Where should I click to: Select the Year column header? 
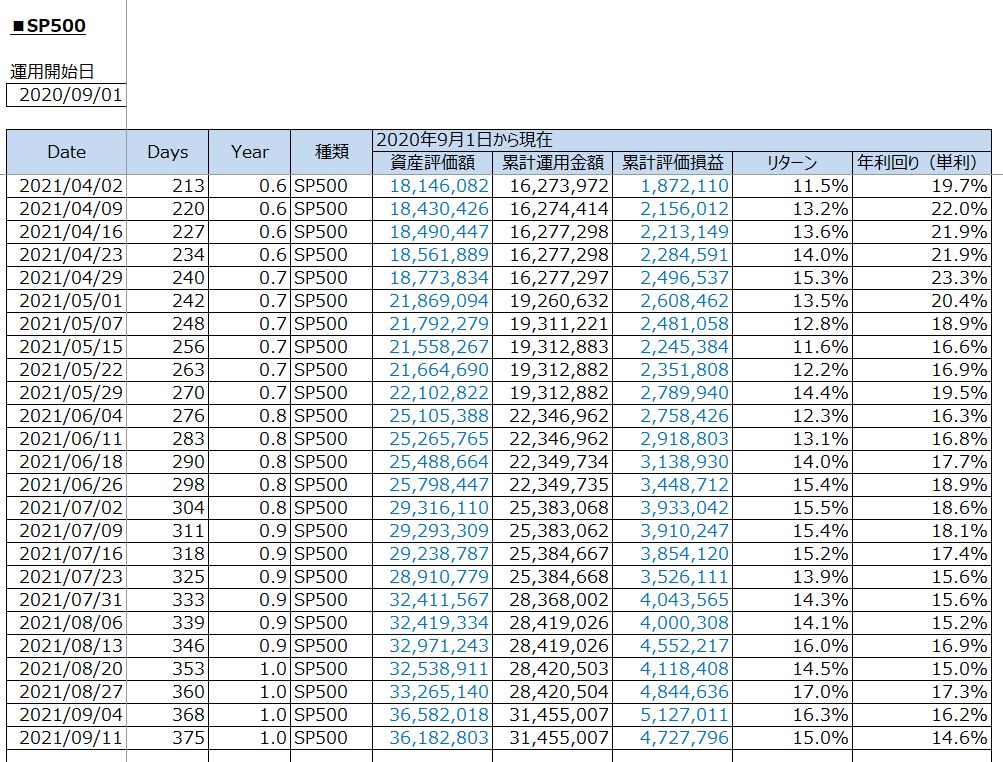coord(249,152)
